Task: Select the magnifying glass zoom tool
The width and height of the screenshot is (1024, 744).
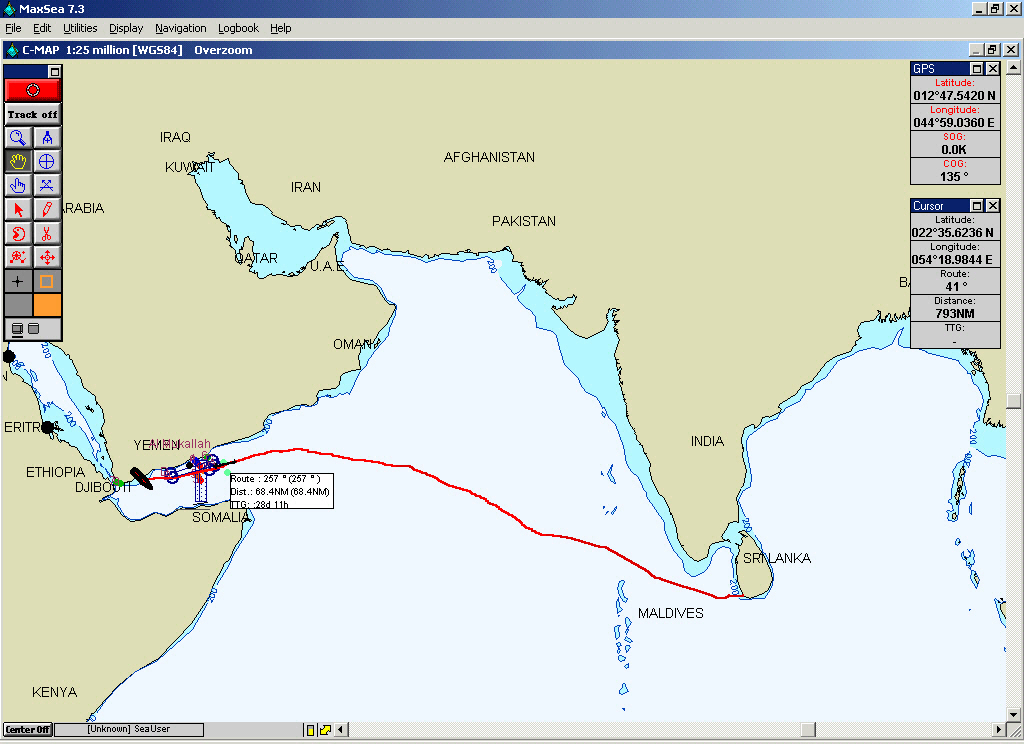Action: point(18,138)
